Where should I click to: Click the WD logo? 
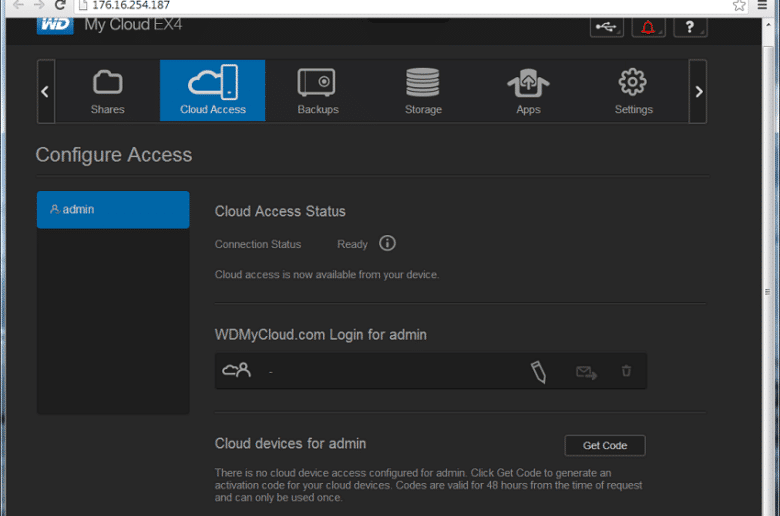55,25
